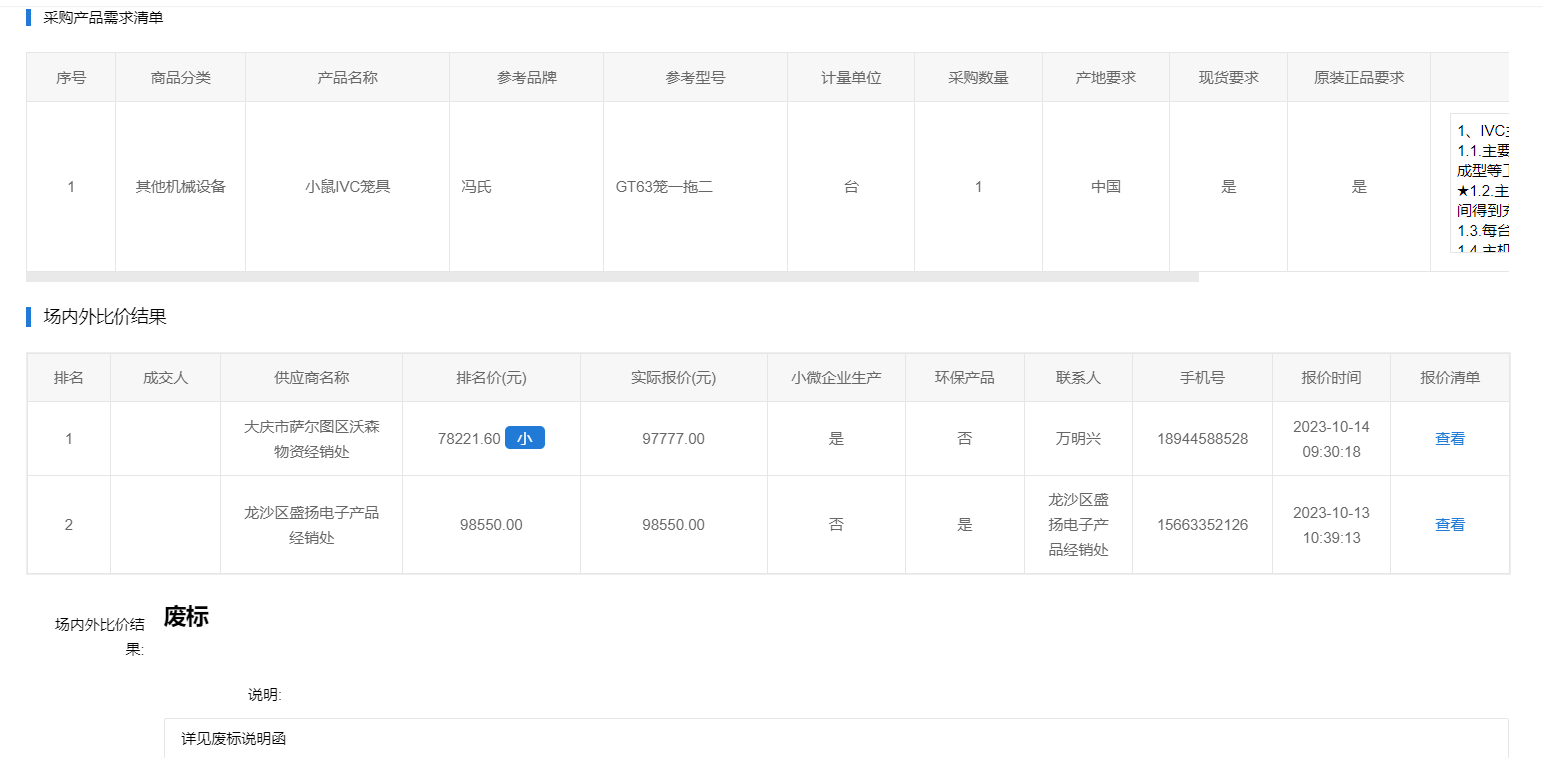Click the 详见废标说明函 description field
The height and width of the screenshot is (758, 1543).
pyautogui.click(x=835, y=739)
